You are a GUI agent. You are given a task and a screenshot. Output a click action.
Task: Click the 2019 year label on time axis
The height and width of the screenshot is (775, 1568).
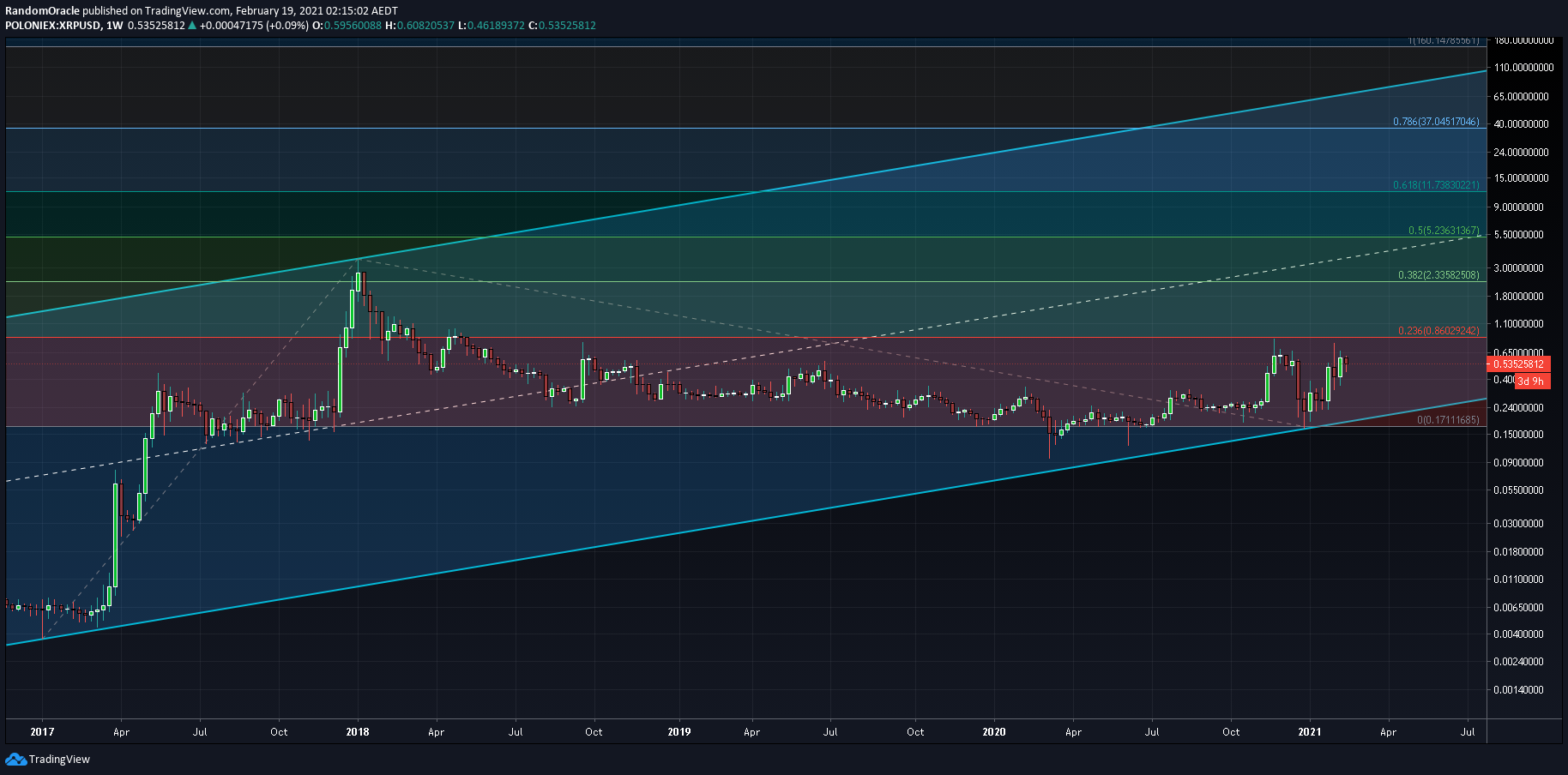678,732
